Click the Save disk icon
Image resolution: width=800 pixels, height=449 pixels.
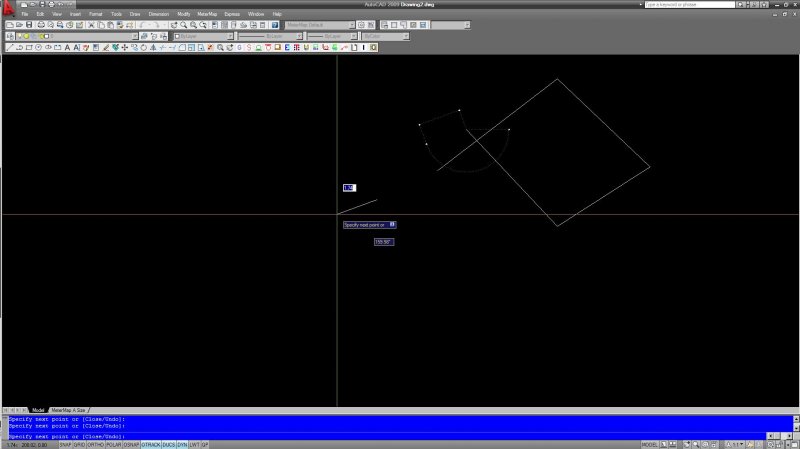point(29,25)
